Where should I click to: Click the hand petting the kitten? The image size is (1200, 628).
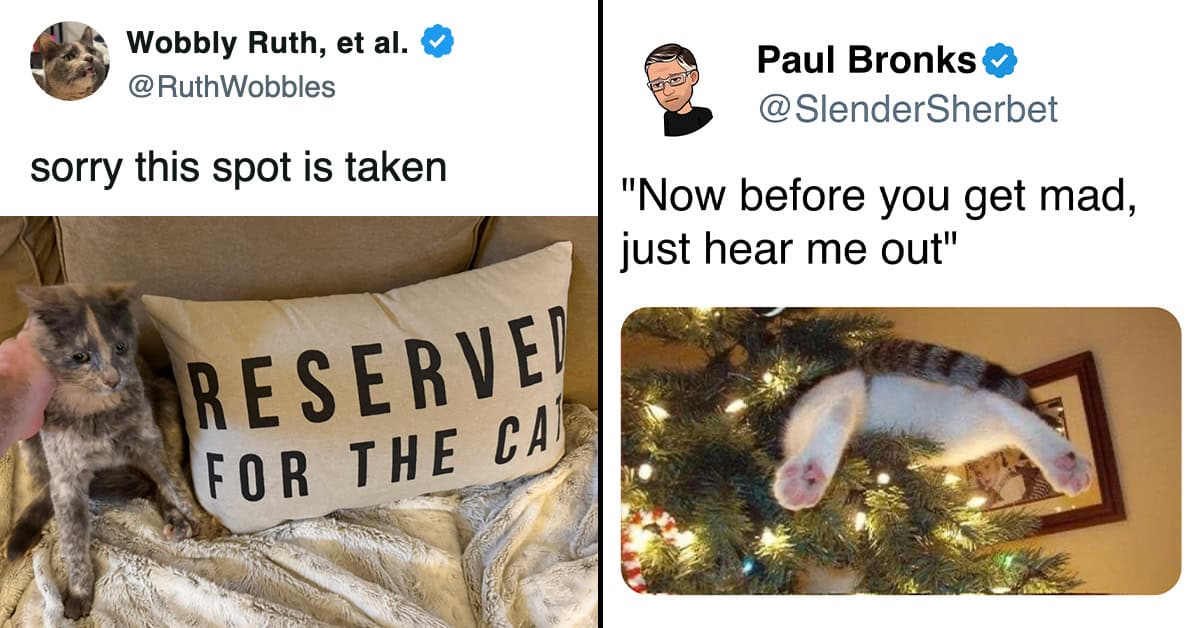click(x=22, y=392)
